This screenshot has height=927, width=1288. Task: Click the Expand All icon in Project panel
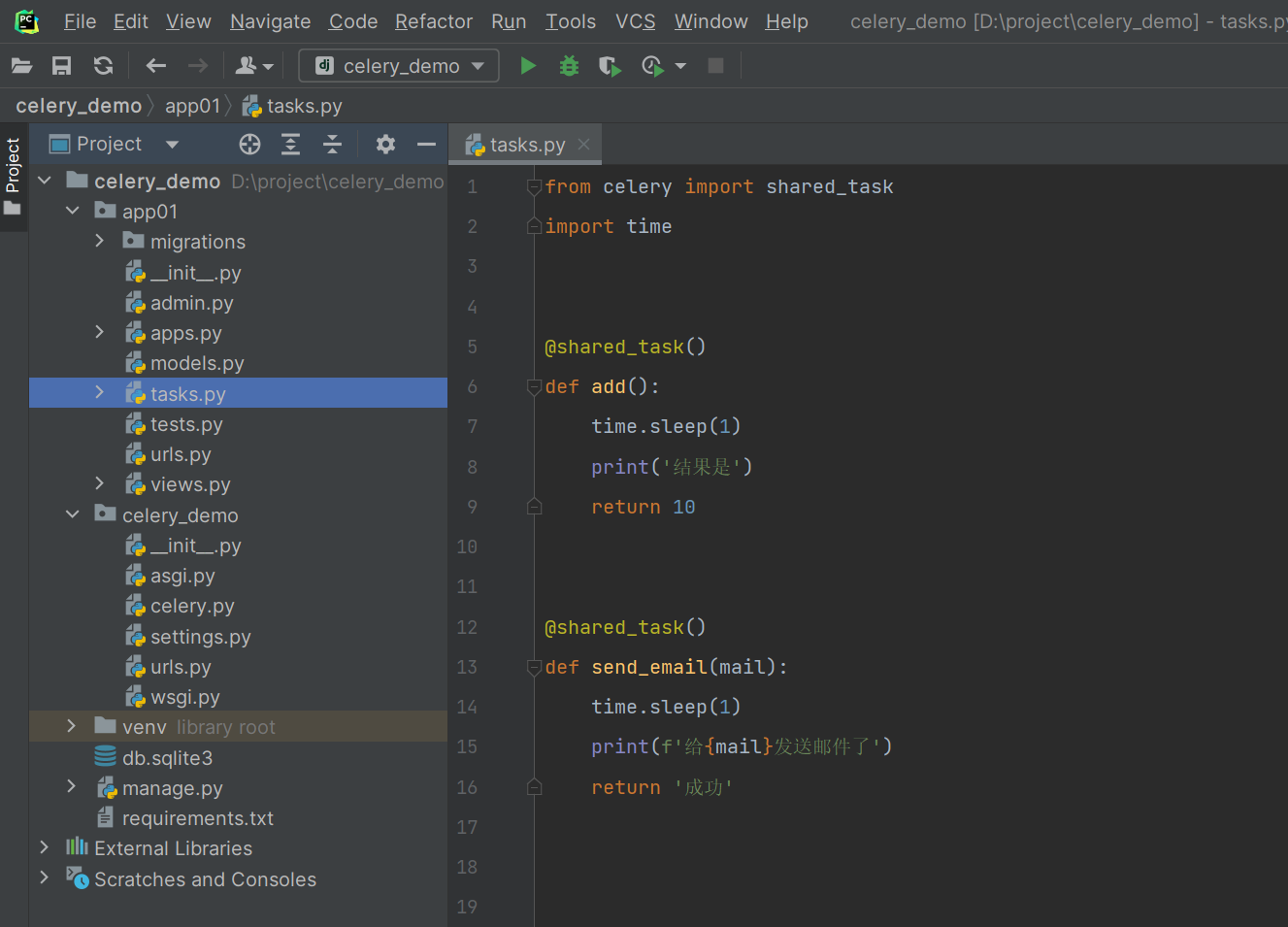click(290, 145)
